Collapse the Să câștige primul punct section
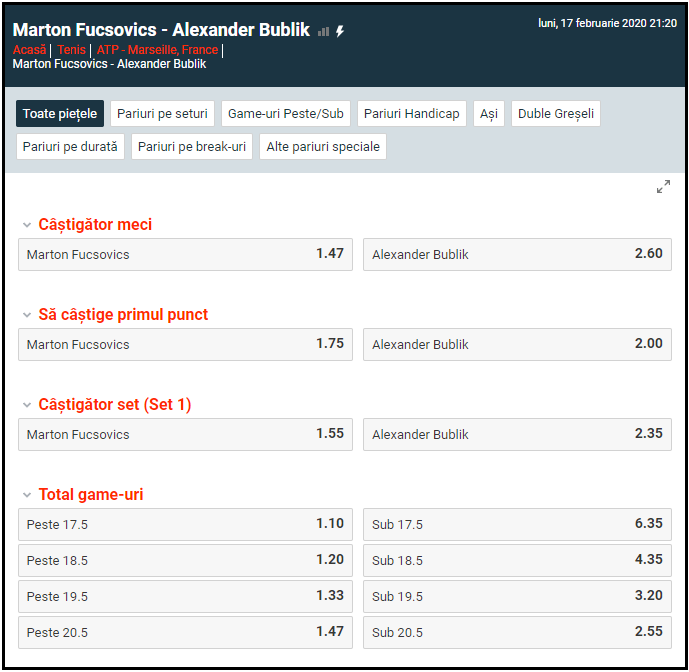The width and height of the screenshot is (689, 672). point(27,315)
